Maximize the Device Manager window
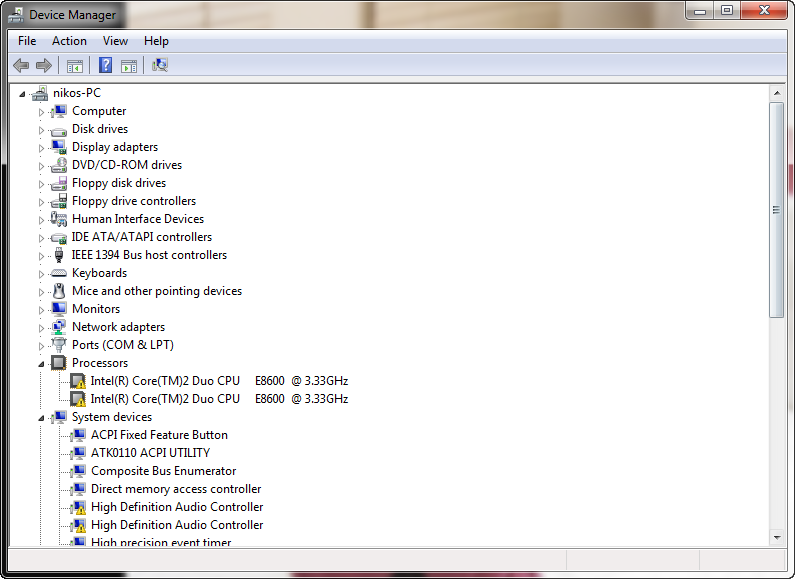 coord(727,11)
